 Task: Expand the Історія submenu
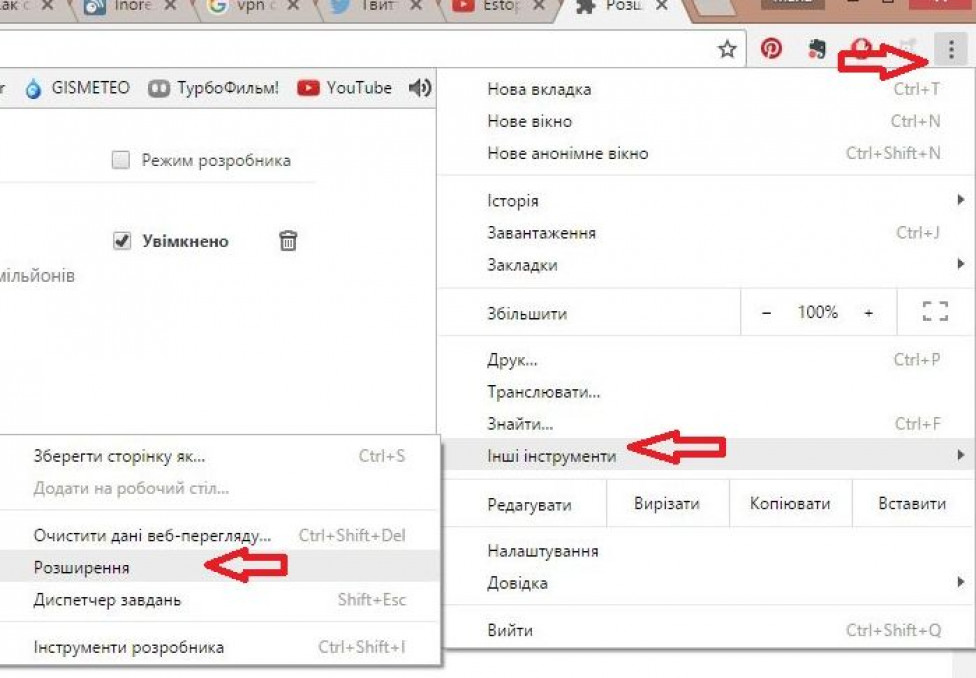(x=700, y=201)
